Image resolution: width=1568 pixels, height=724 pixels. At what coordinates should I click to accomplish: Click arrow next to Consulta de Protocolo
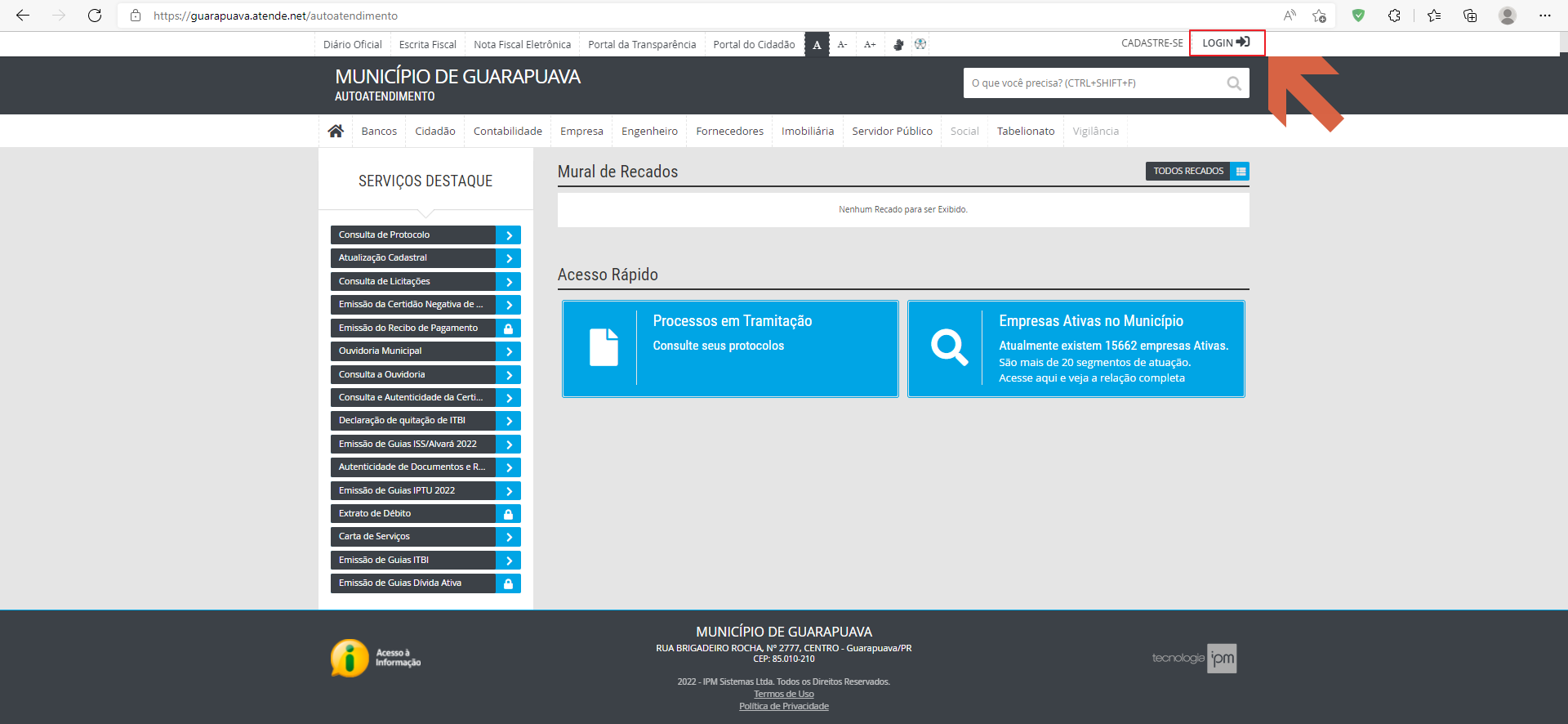(508, 235)
